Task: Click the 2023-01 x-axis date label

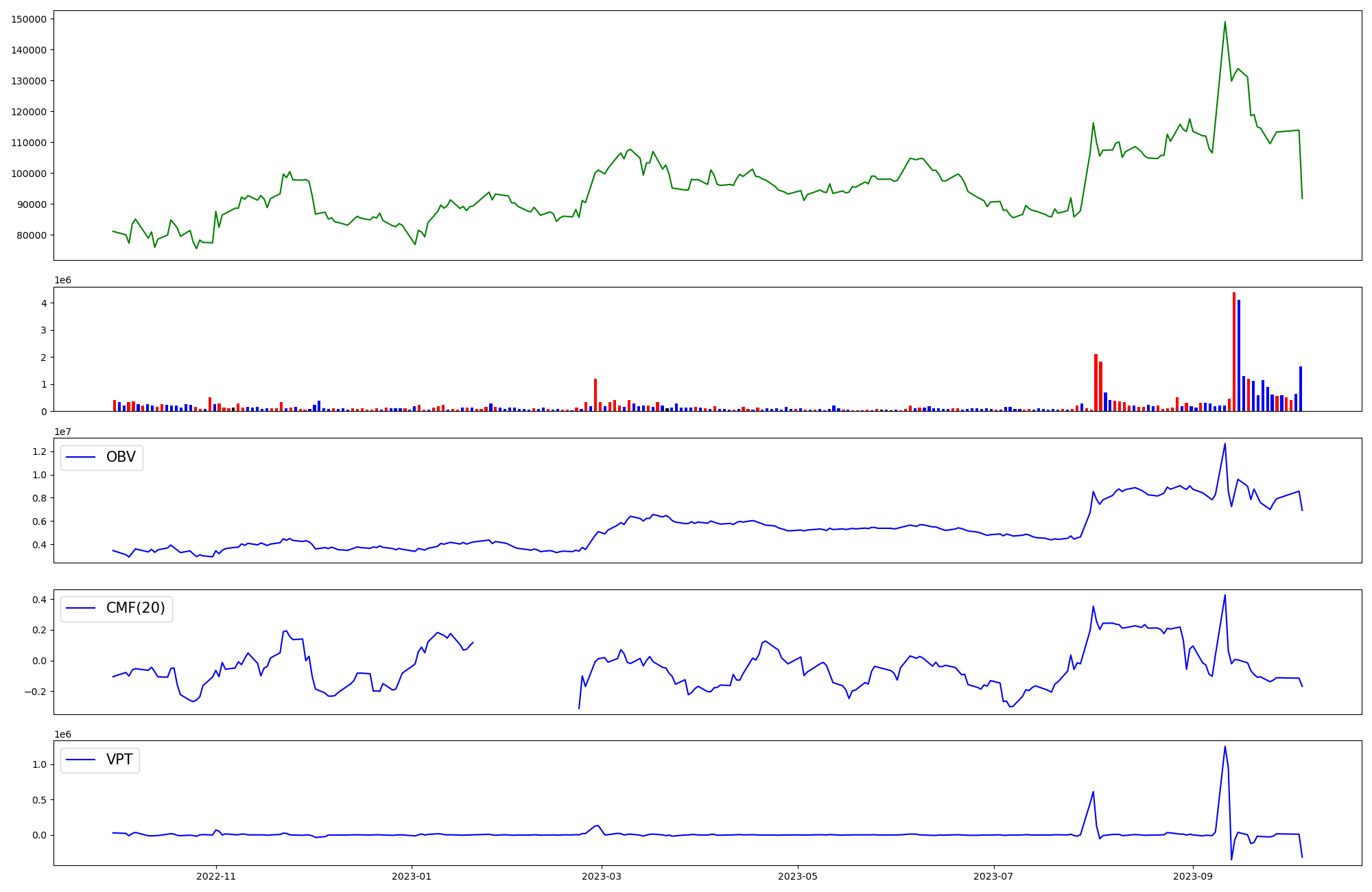Action: pos(412,876)
